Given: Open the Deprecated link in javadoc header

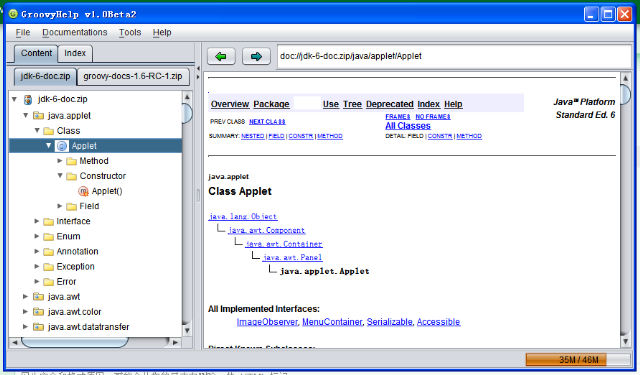Looking at the screenshot, I should pos(389,104).
